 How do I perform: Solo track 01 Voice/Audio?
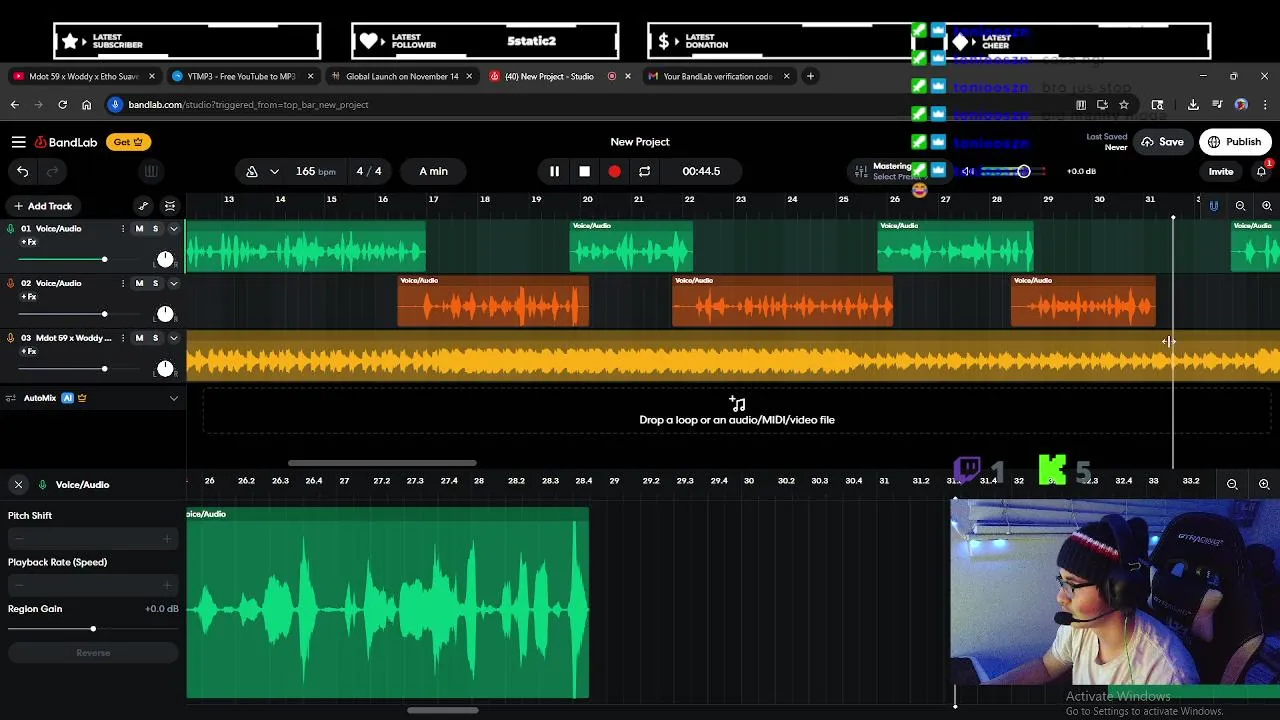155,229
